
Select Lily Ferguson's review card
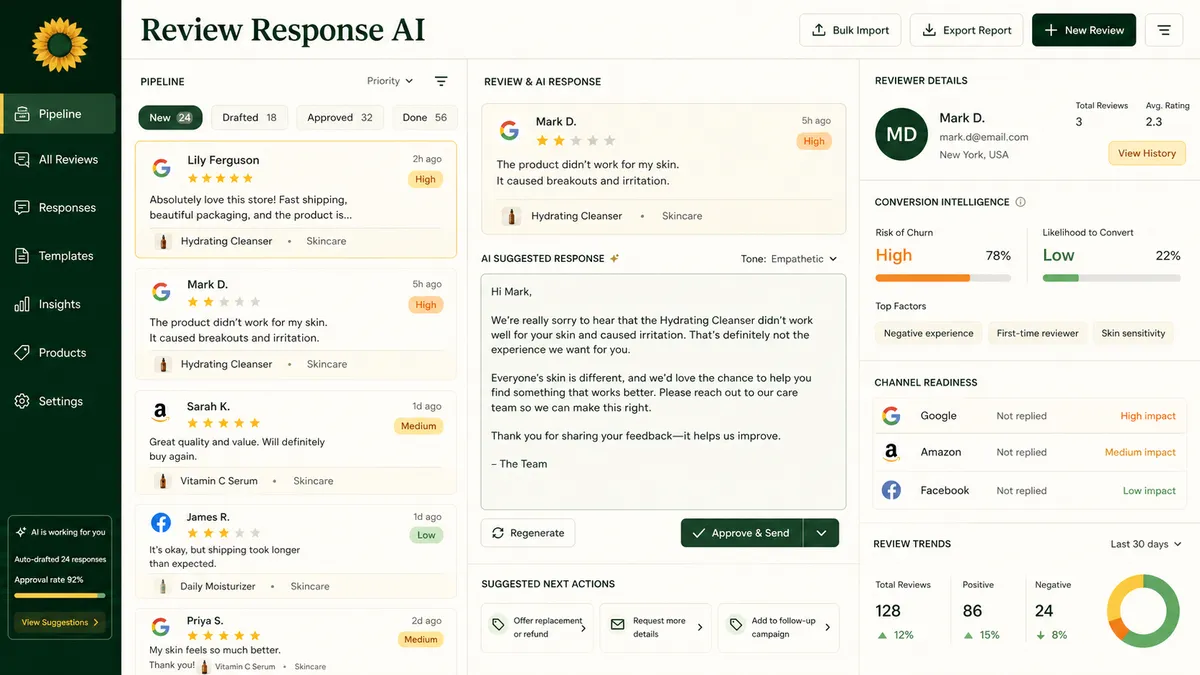click(296, 199)
